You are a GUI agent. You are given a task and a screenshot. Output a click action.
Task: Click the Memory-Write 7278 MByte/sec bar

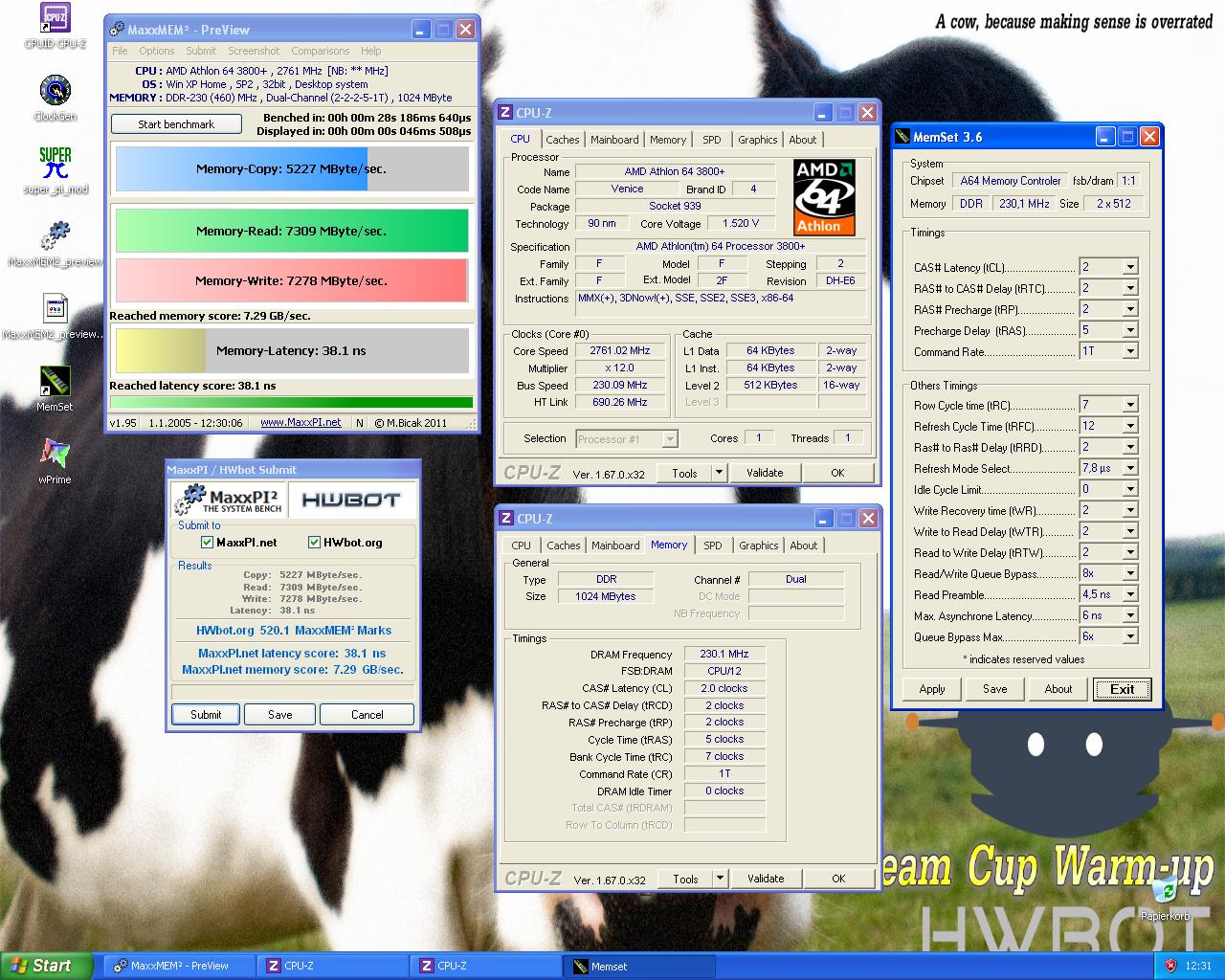(292, 280)
